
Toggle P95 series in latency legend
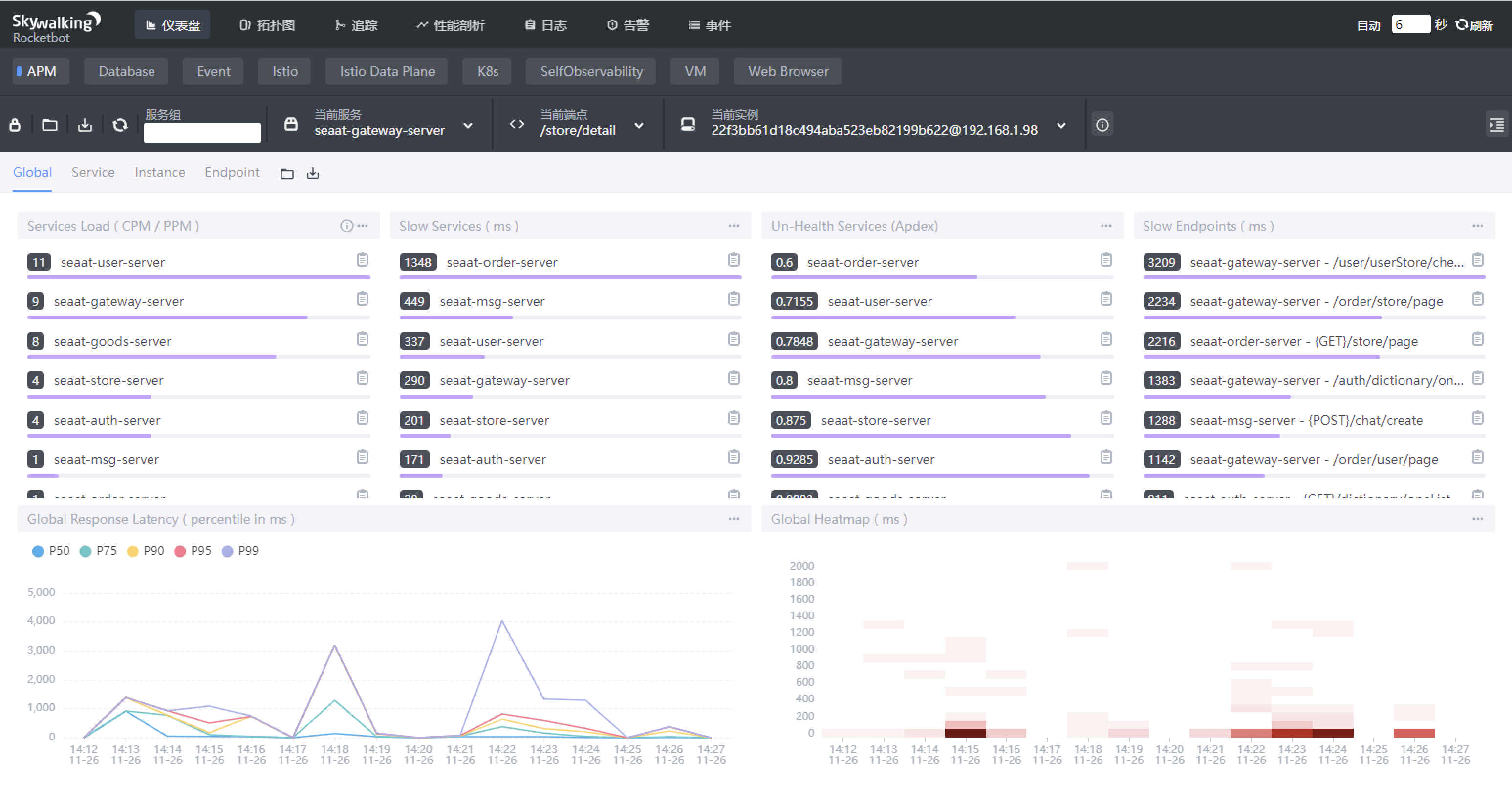pyautogui.click(x=193, y=551)
